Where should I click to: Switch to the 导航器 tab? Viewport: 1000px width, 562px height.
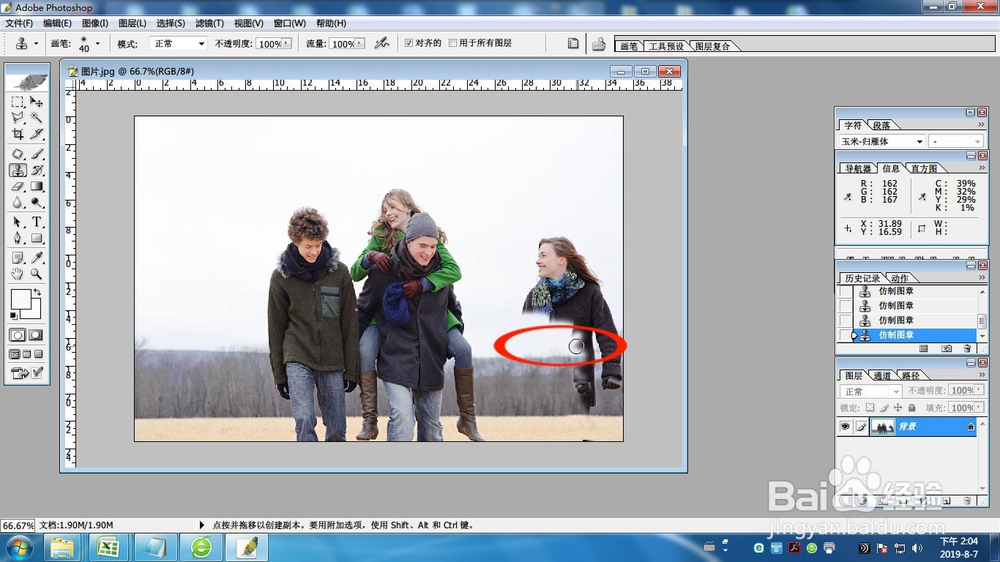[858, 168]
